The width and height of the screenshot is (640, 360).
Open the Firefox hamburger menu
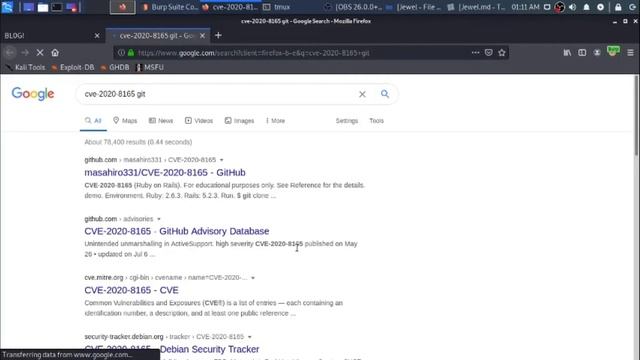pos(631,53)
